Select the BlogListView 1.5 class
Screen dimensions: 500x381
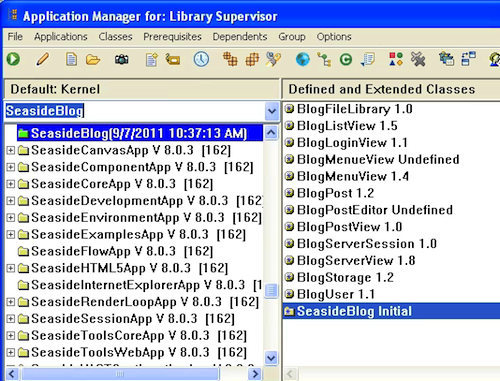click(347, 126)
